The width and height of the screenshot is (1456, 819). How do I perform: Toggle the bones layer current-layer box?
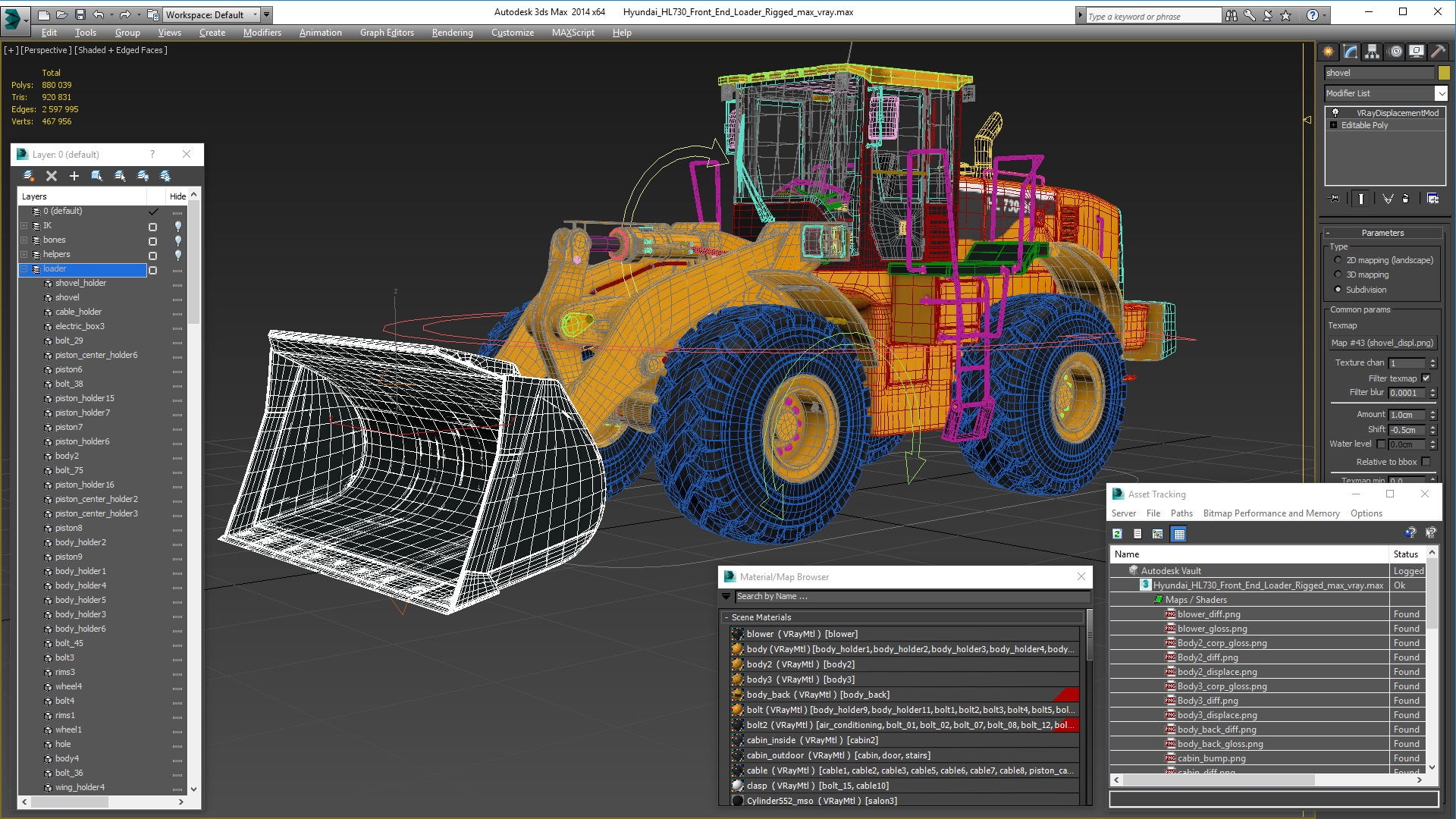tap(152, 240)
